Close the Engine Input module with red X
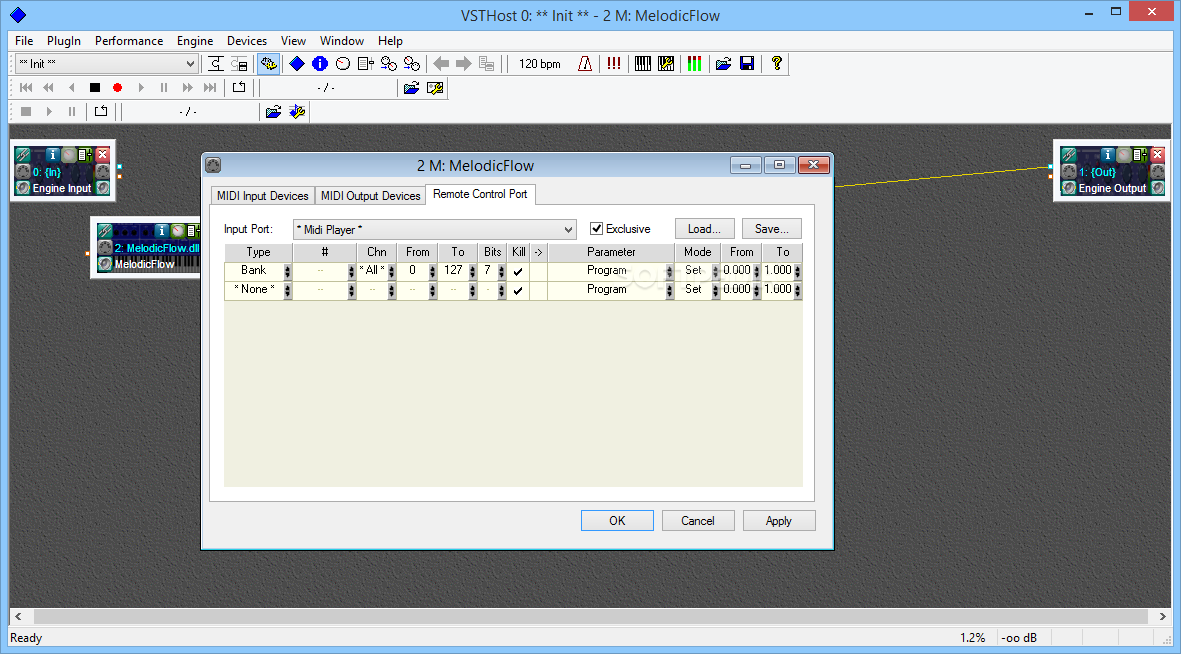 (x=102, y=154)
